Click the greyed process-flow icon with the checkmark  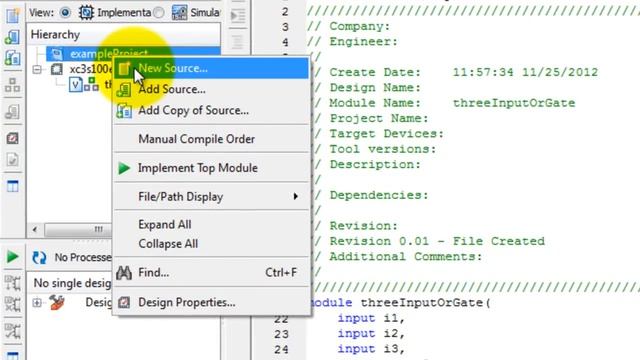pyautogui.click(x=12, y=331)
